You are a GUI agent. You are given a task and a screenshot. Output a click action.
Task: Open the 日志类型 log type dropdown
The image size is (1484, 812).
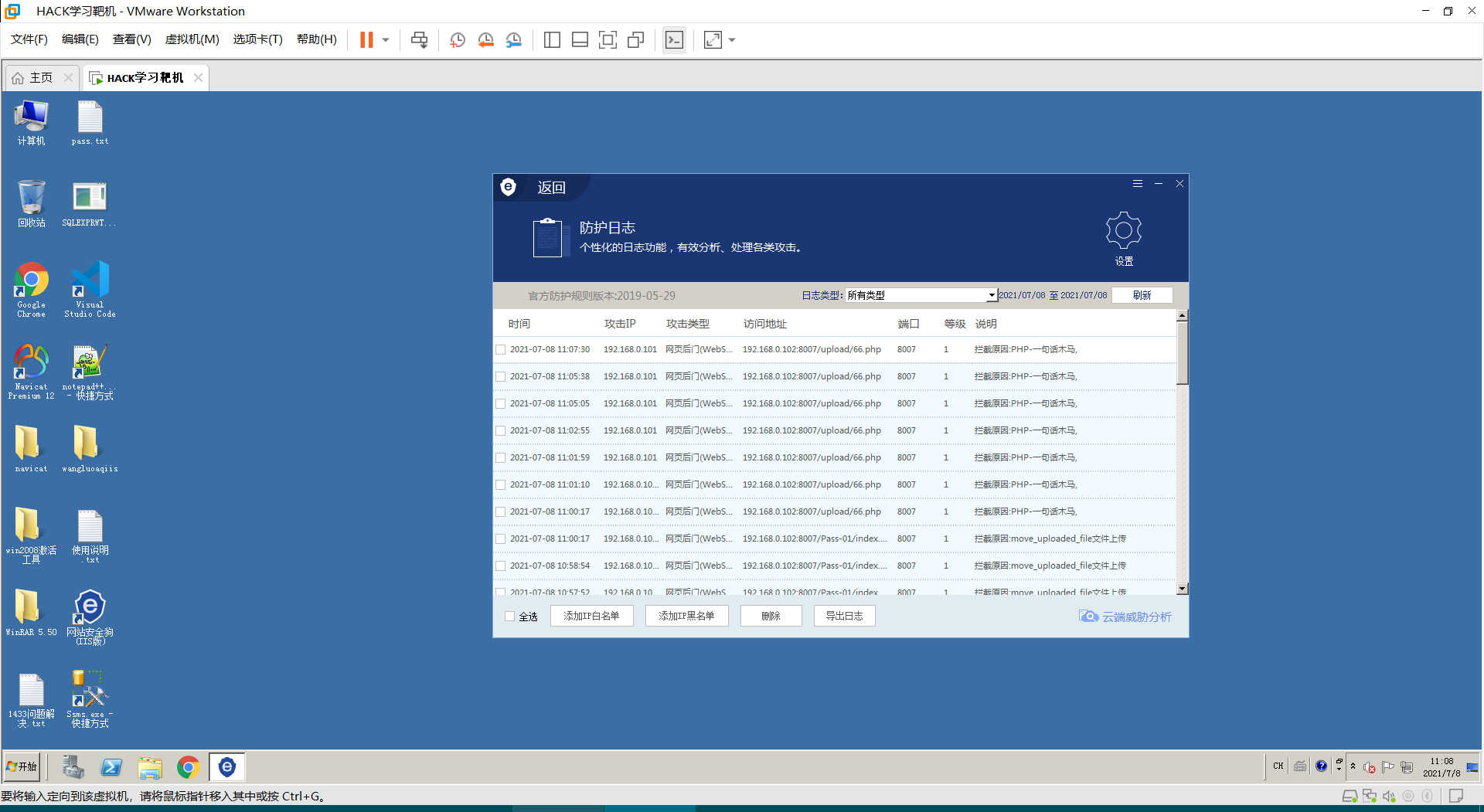click(x=992, y=294)
